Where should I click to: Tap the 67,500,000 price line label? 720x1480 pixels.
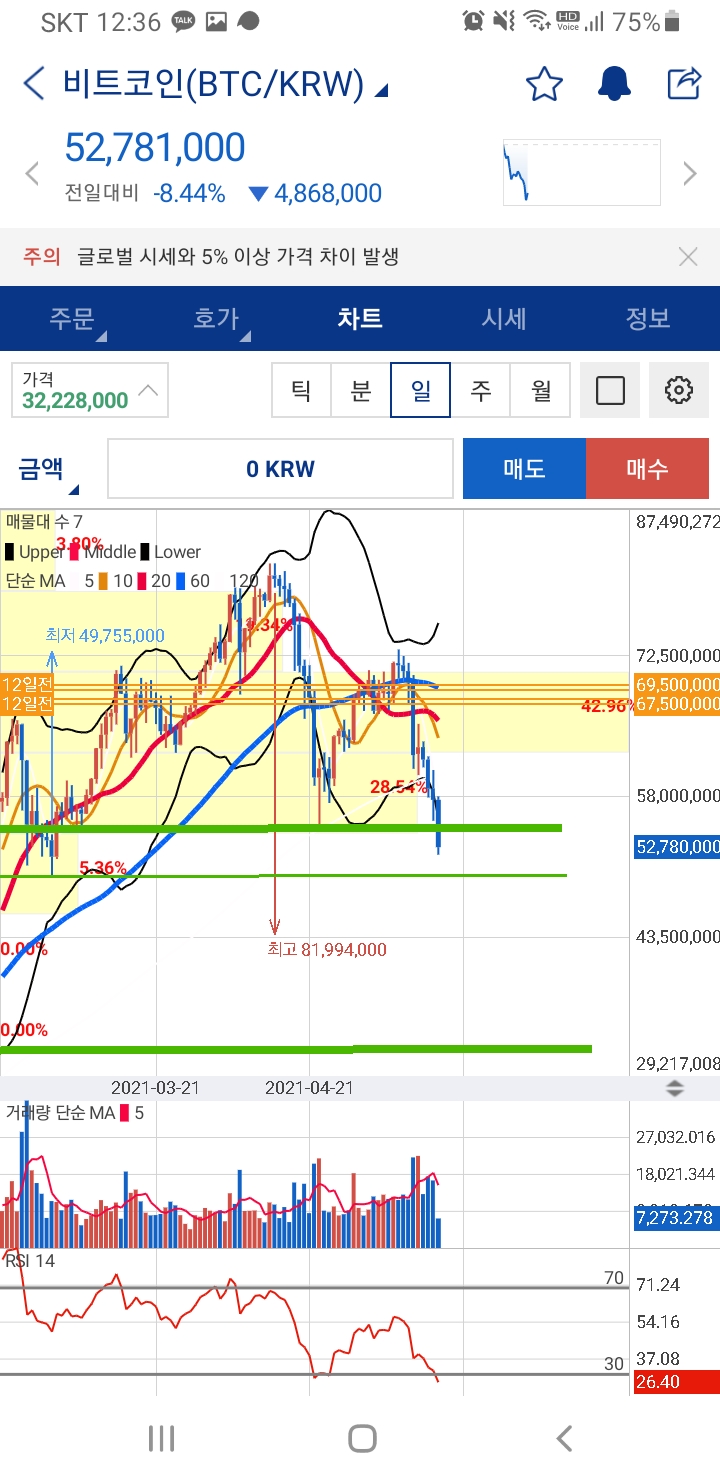pos(677,704)
